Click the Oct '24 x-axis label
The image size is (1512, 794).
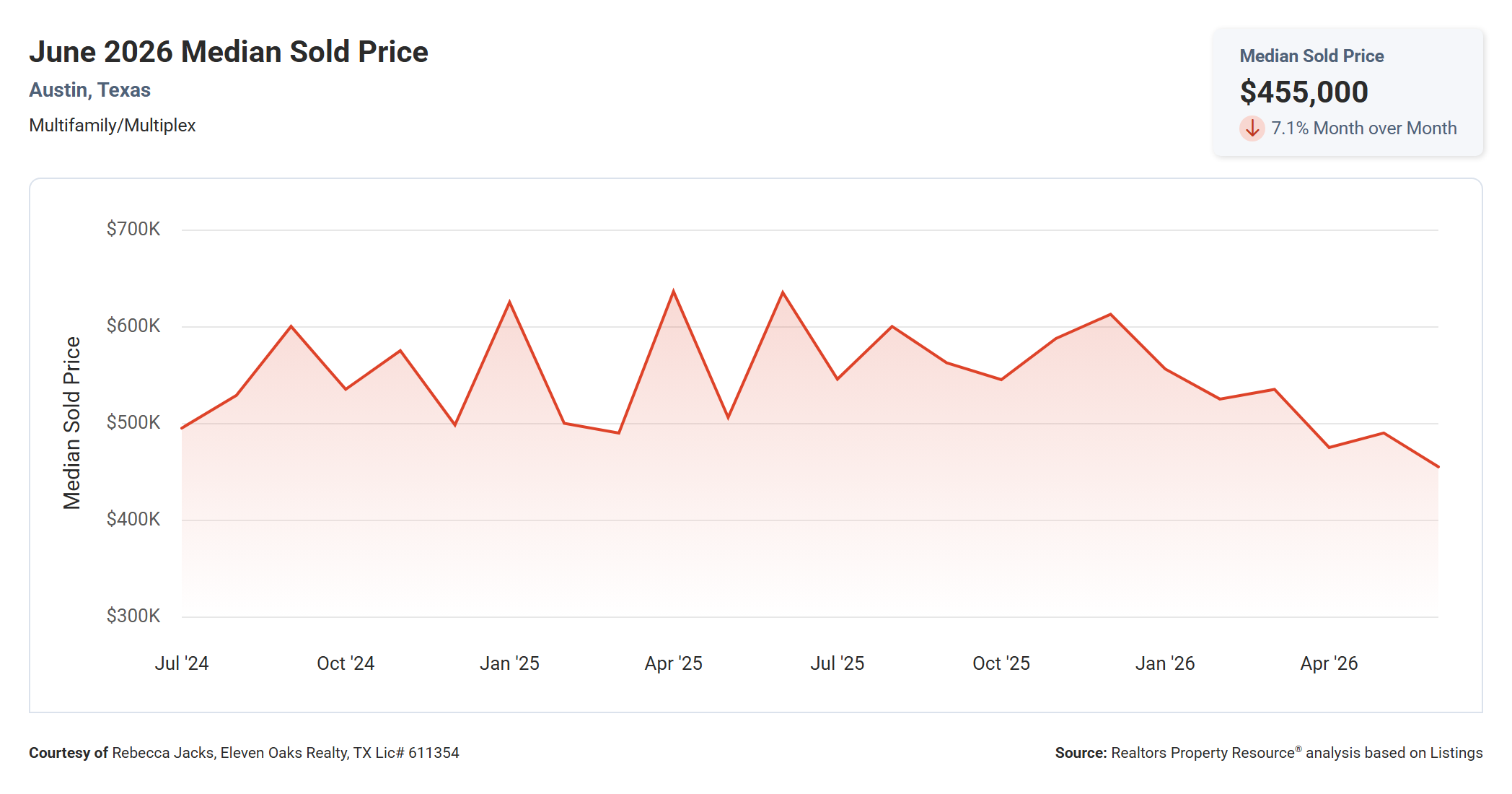pos(346,663)
